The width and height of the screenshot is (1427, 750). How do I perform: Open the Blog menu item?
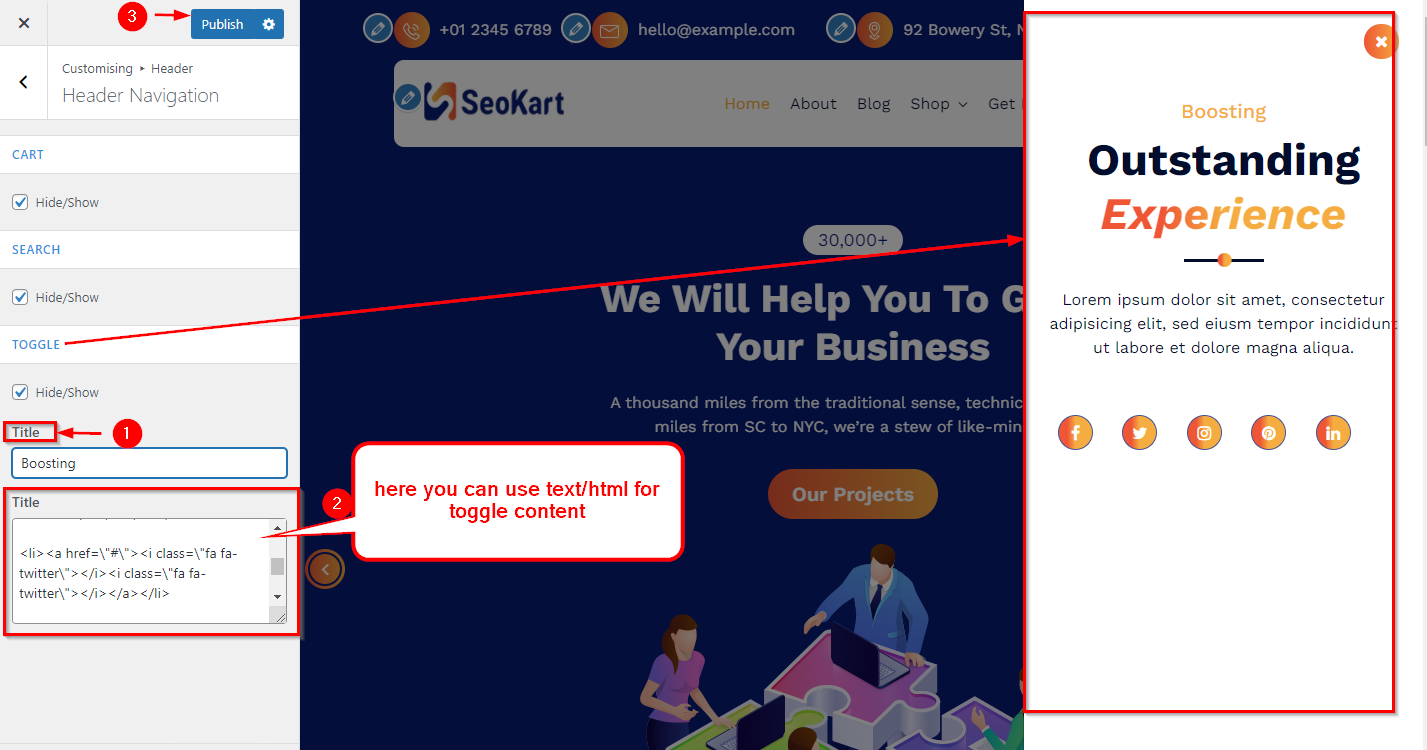click(873, 104)
